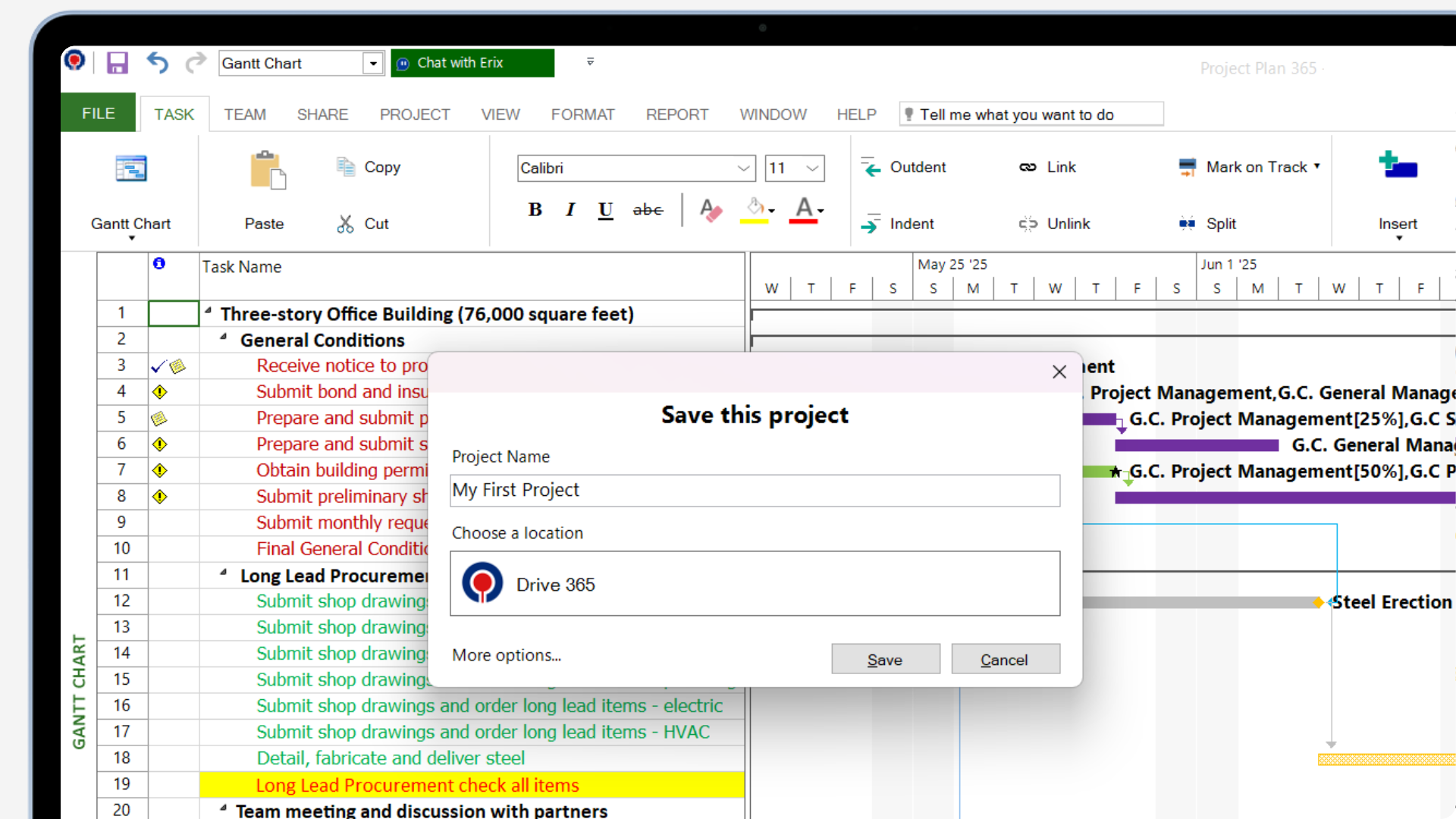Open the FILE menu
Viewport: 1456px width, 819px height.
coord(97,112)
